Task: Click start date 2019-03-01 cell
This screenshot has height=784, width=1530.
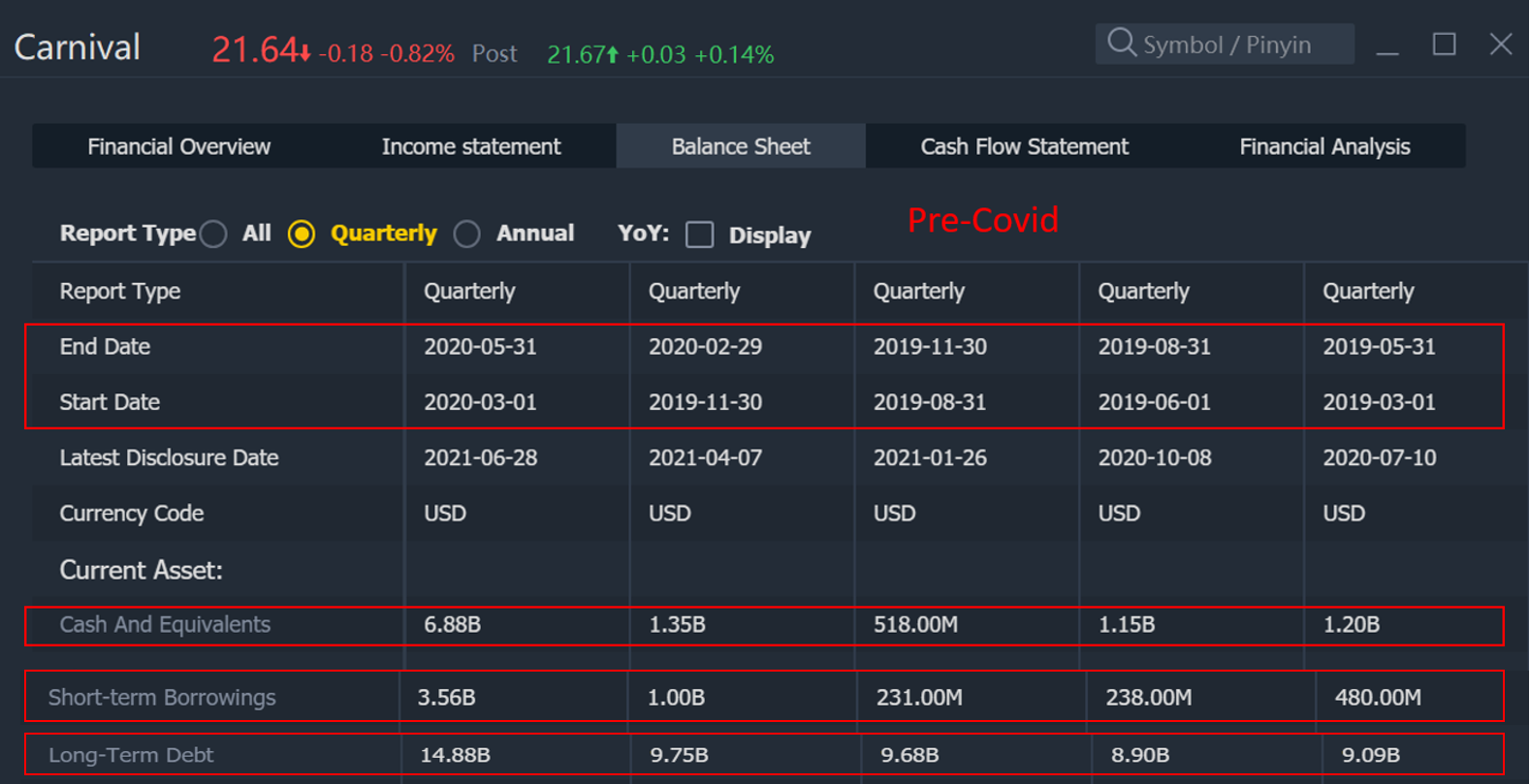Action: pyautogui.click(x=1380, y=402)
